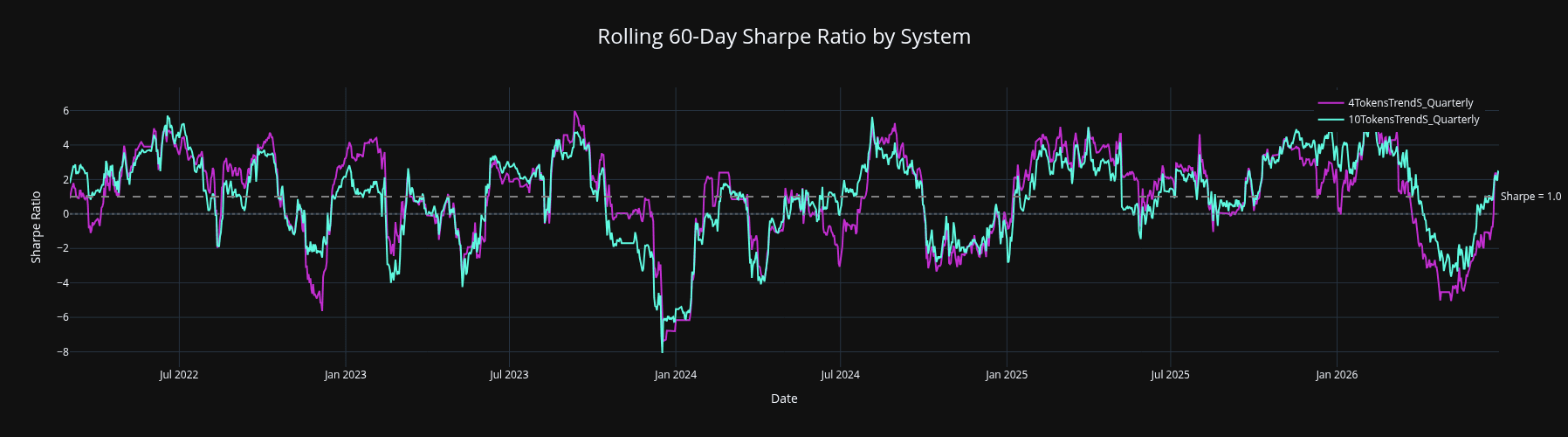Viewport: 1568px width, 437px height.
Task: Click the Jul 2023 x-axis tick label
Action: [x=509, y=375]
